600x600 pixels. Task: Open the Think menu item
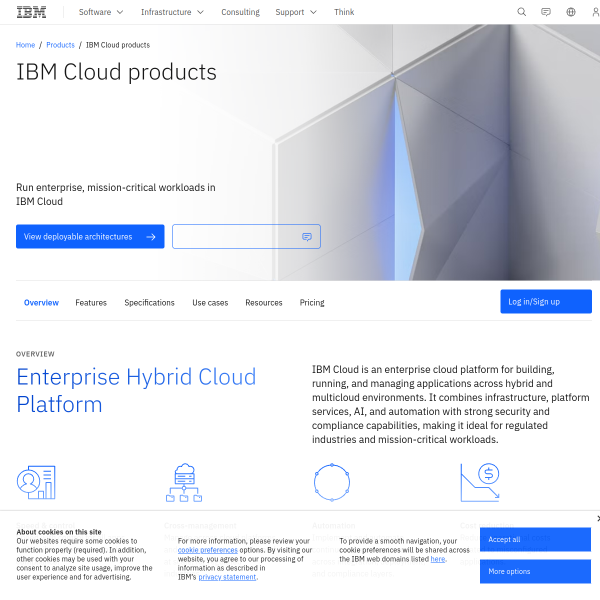coord(344,12)
